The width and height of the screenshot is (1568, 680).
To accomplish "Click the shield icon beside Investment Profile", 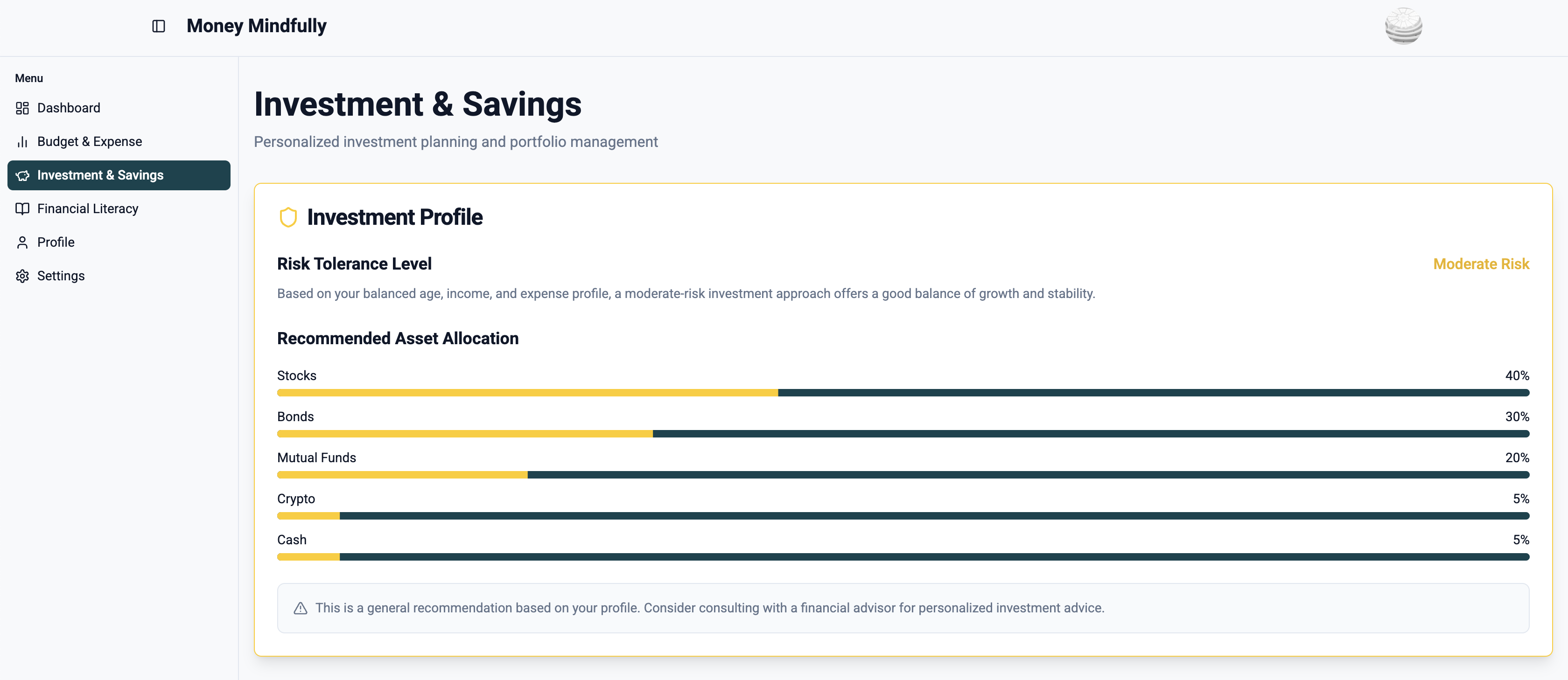I will click(x=288, y=217).
